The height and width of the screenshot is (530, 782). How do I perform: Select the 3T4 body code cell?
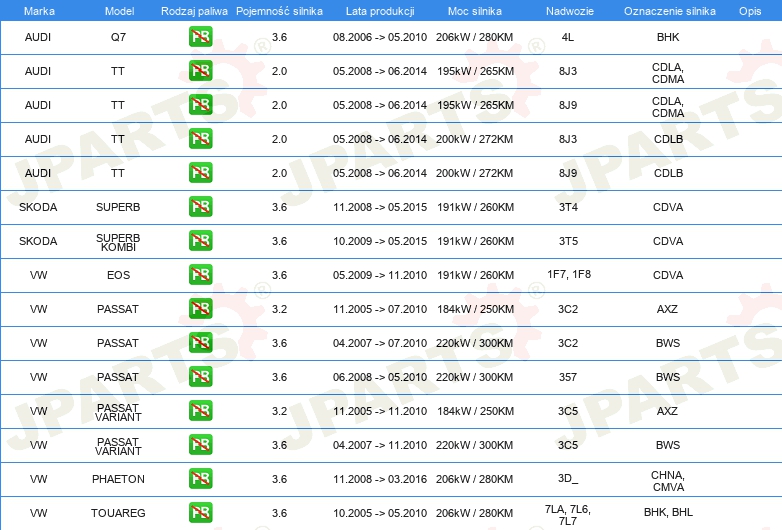[568, 207]
